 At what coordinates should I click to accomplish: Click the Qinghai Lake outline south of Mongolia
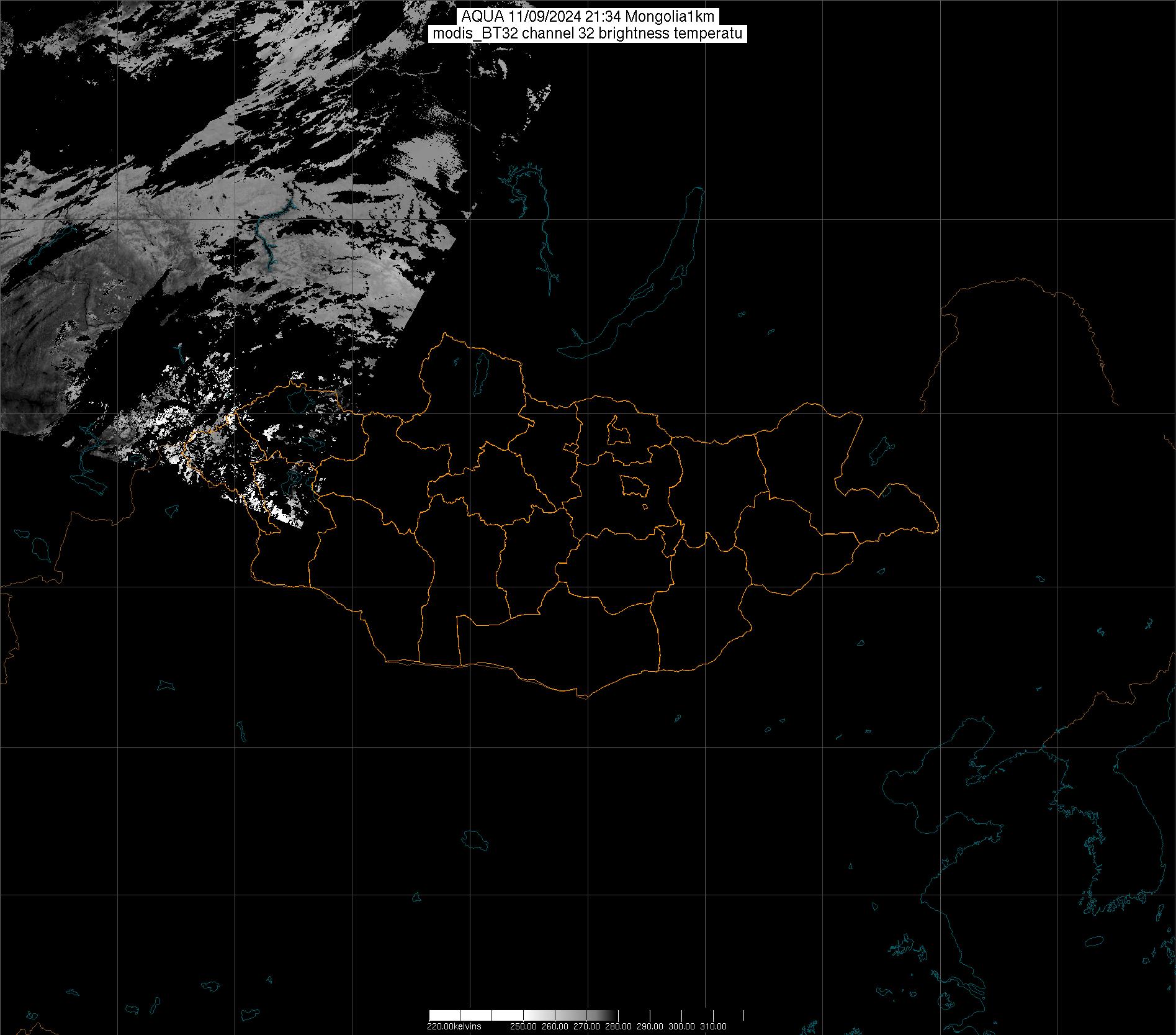(x=475, y=841)
